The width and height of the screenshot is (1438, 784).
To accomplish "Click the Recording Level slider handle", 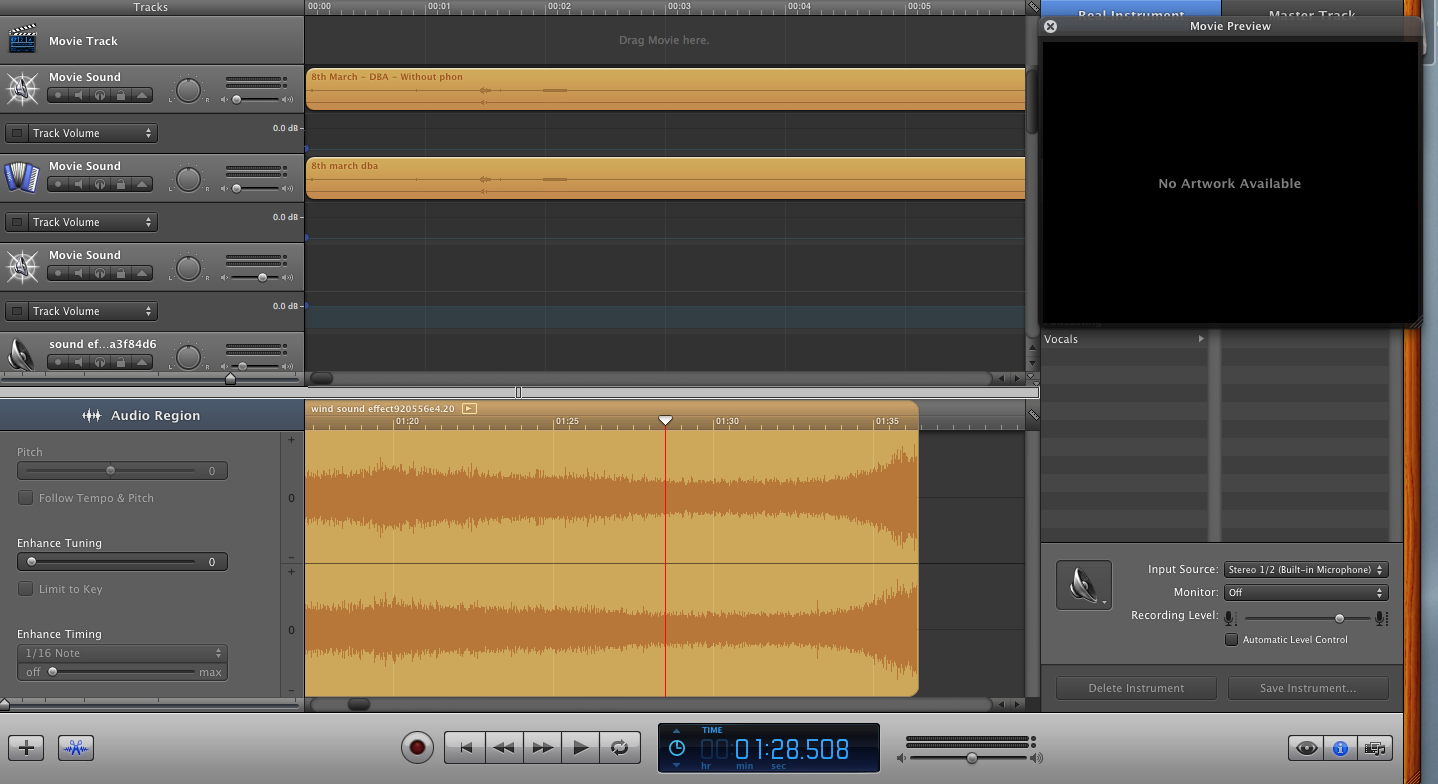I will tap(1339, 618).
